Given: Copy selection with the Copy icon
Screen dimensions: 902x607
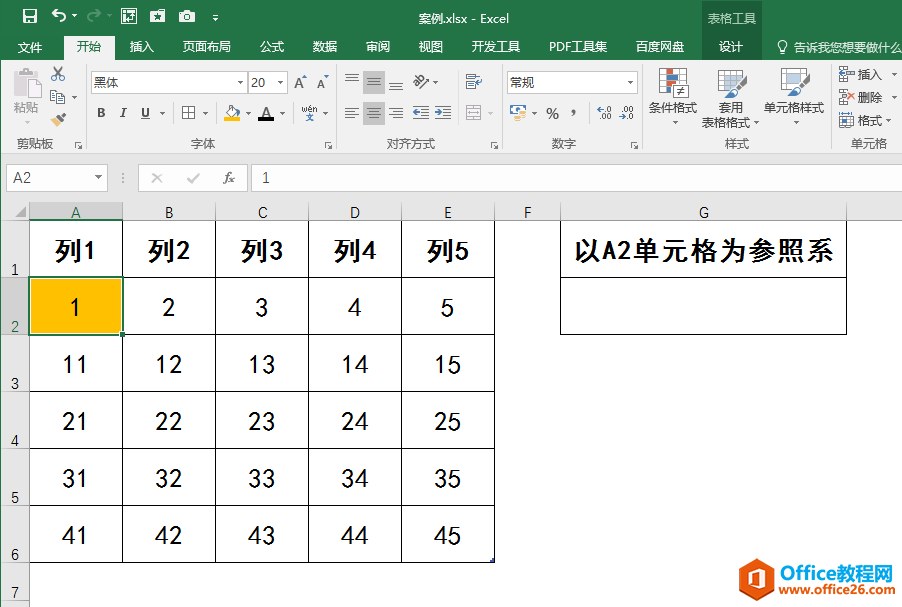Looking at the screenshot, I should coord(57,97).
